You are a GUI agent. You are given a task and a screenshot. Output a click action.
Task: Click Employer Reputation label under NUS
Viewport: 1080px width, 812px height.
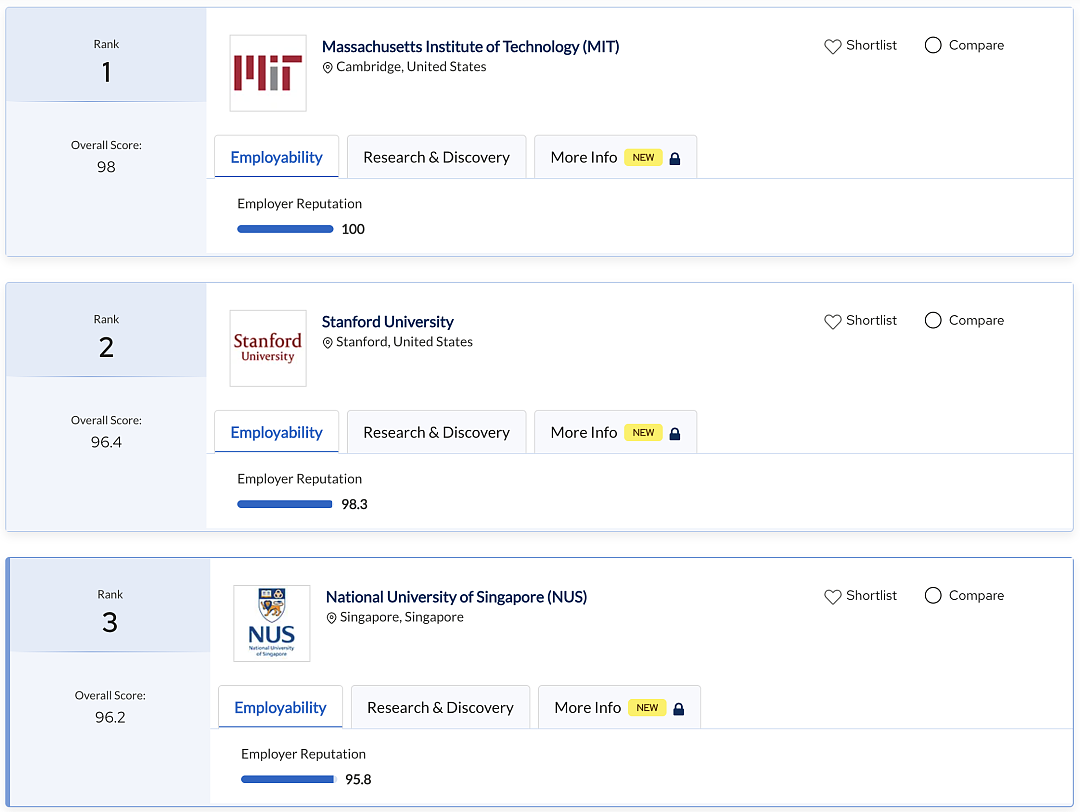303,754
